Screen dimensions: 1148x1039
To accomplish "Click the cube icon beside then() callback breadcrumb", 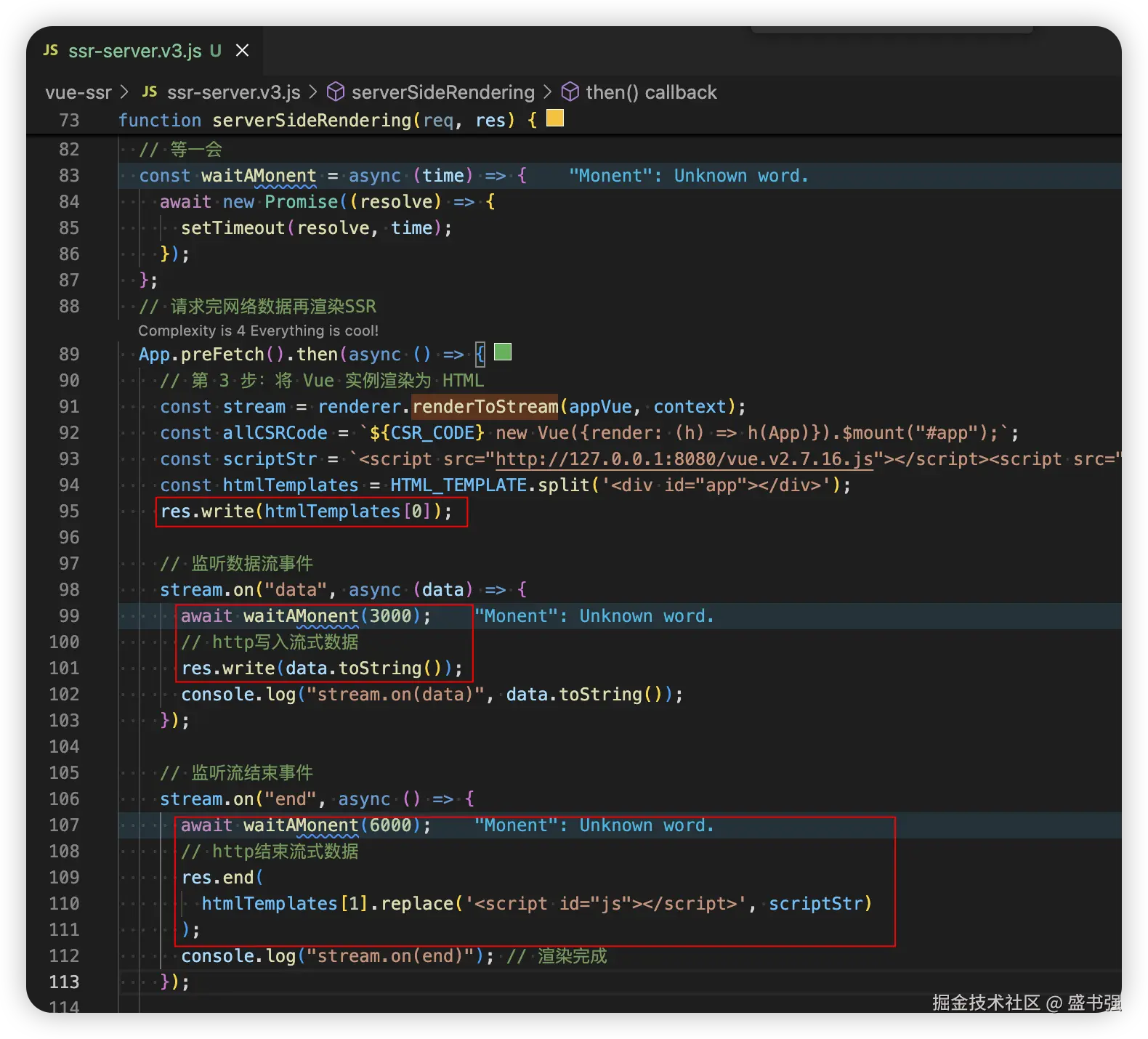I will point(570,92).
